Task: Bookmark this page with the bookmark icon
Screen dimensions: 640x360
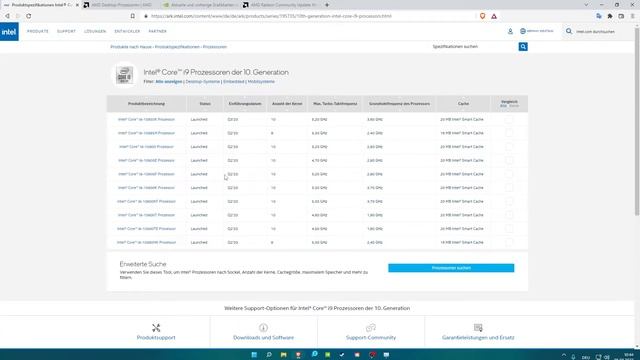Action: [x=133, y=16]
